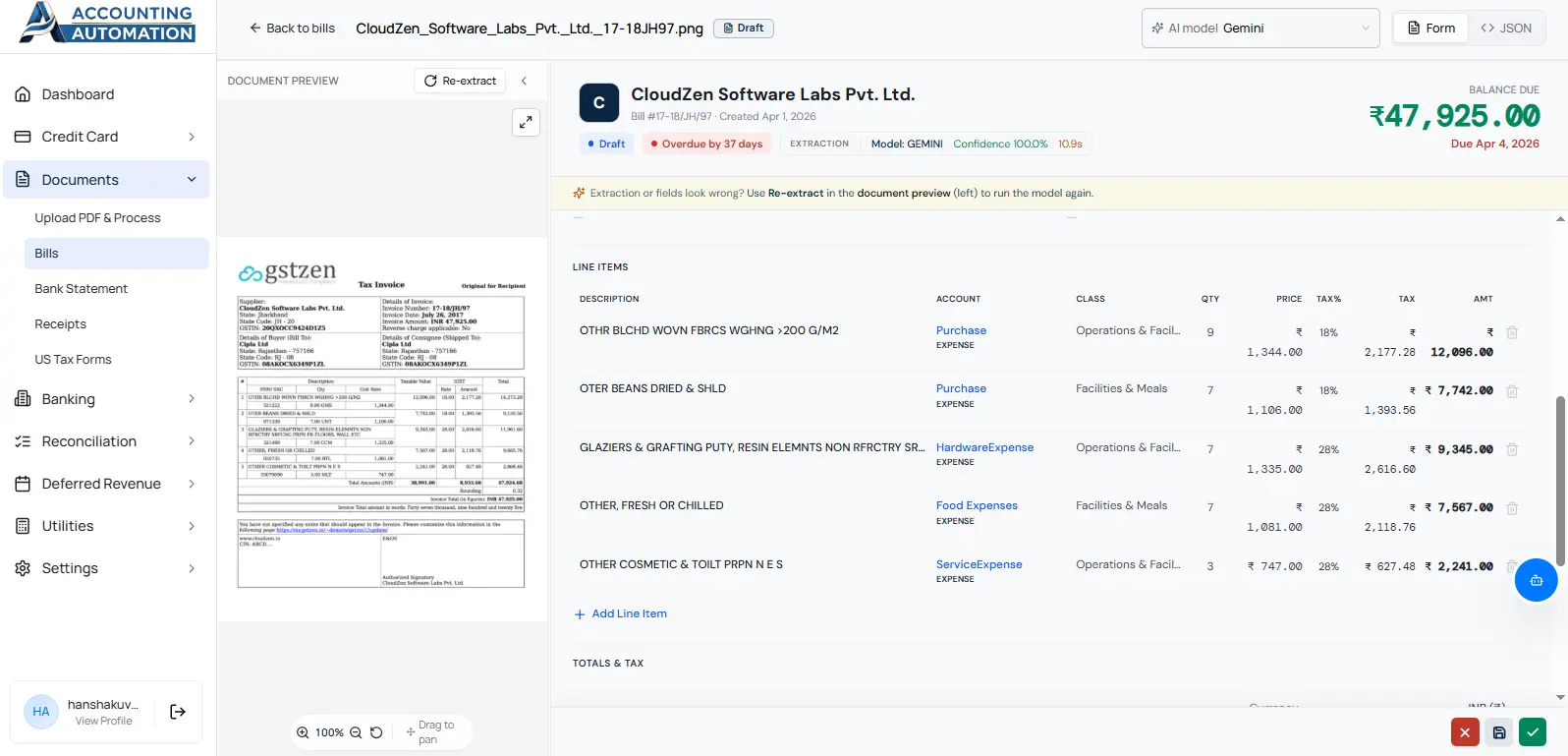This screenshot has height=756, width=1568.
Task: Click the Overdue by 37 days badge
Action: pos(706,144)
